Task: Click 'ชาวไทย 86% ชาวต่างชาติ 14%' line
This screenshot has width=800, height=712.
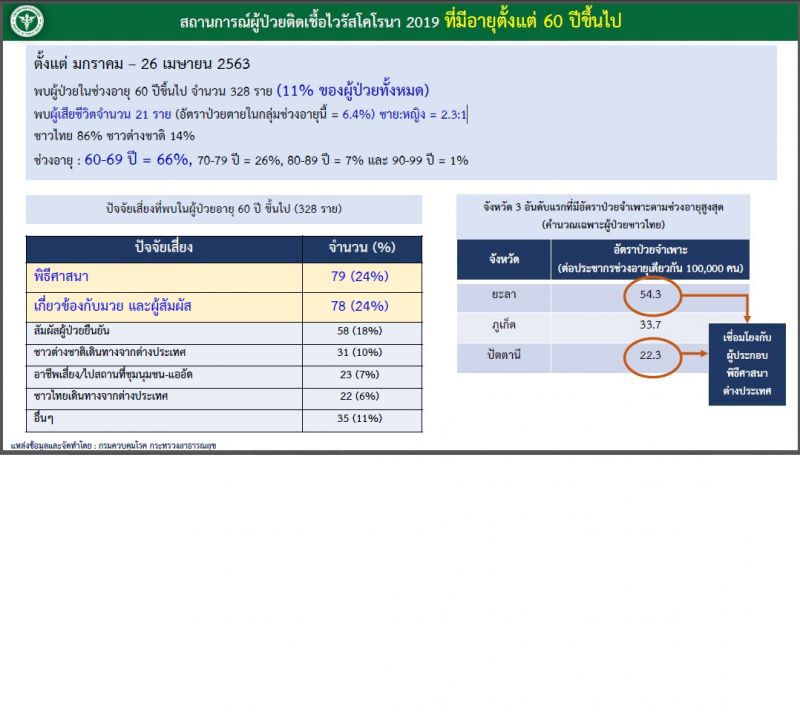Action: pyautogui.click(x=114, y=136)
